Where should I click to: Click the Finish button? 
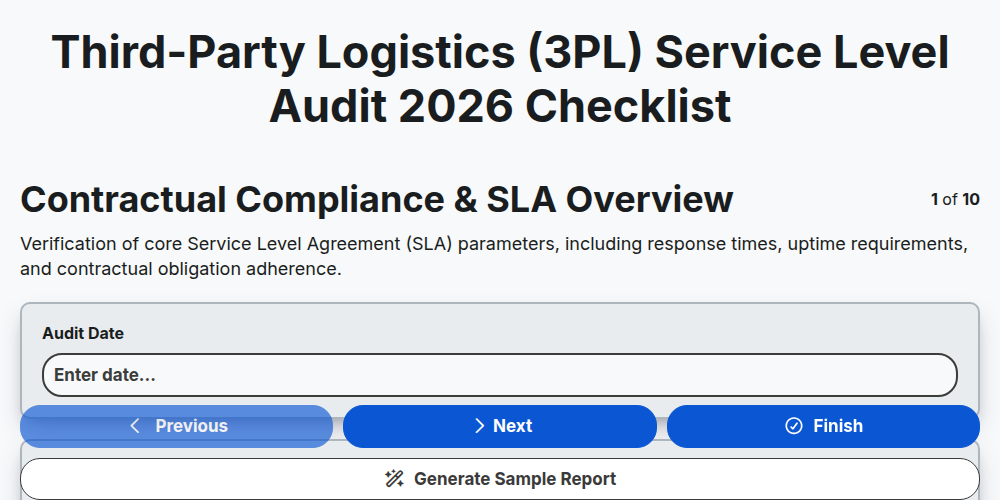point(823,426)
